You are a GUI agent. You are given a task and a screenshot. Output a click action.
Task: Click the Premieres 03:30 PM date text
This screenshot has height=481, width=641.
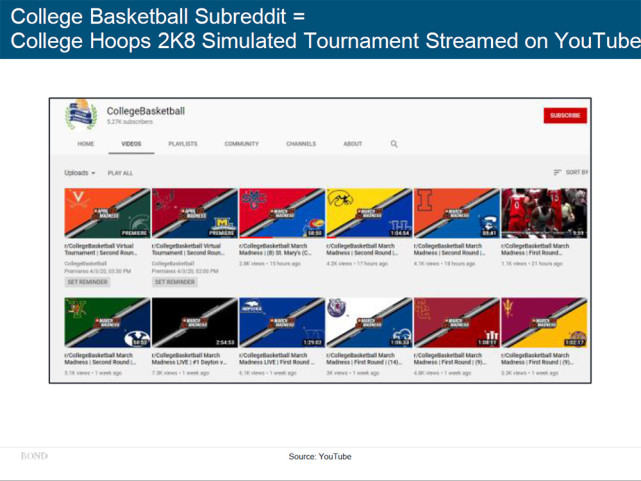click(98, 271)
